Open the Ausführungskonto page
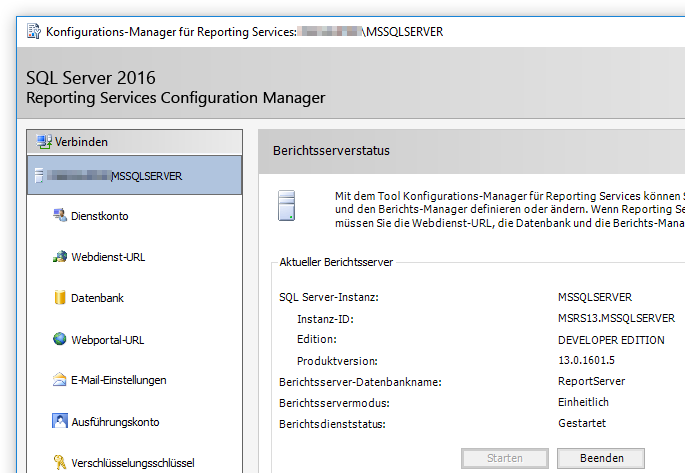The image size is (685, 473). point(115,422)
